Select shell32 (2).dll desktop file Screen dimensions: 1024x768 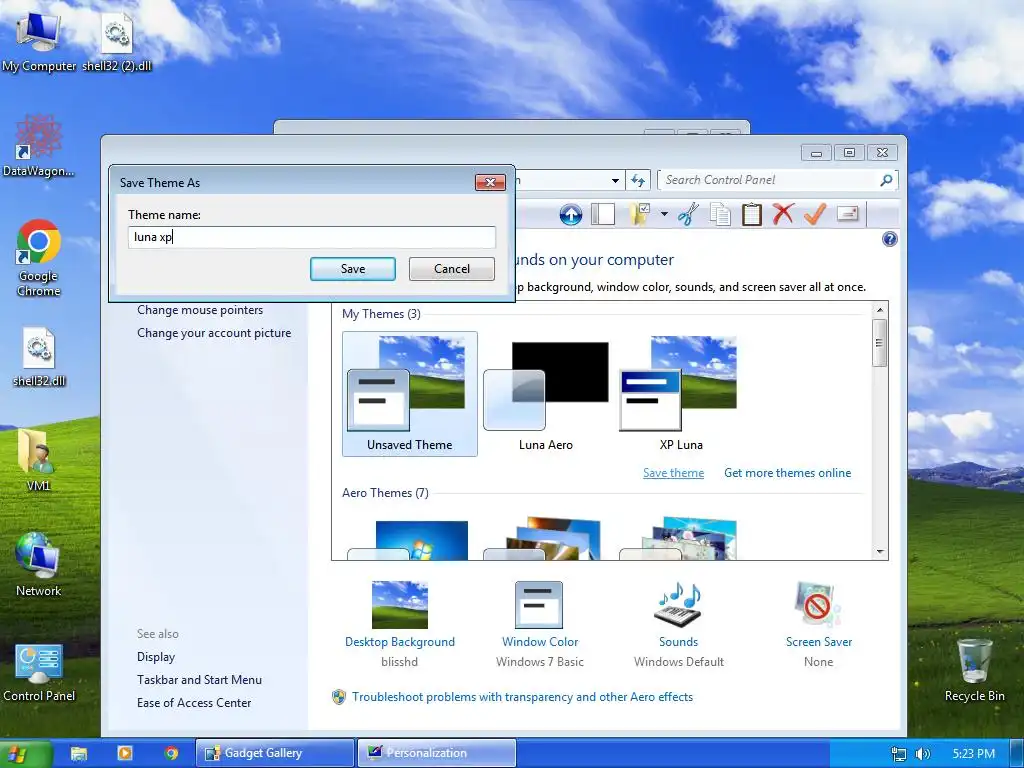click(x=117, y=41)
